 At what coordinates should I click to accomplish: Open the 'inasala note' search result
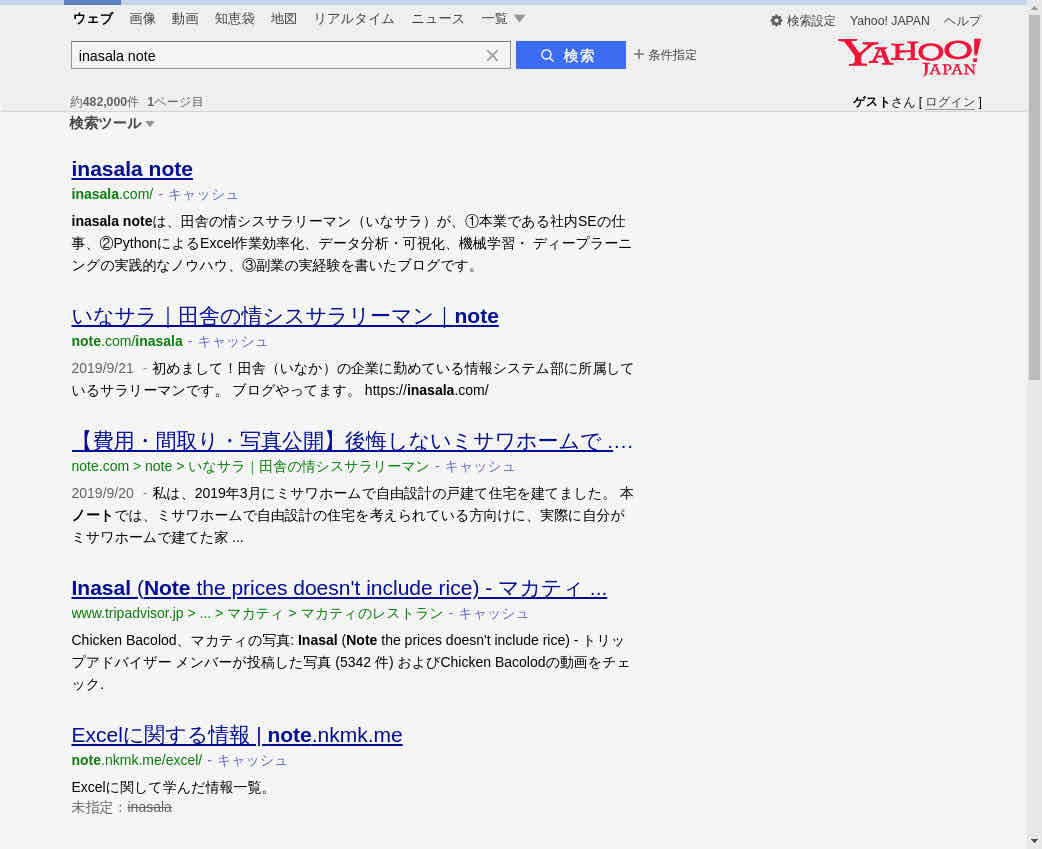(132, 169)
